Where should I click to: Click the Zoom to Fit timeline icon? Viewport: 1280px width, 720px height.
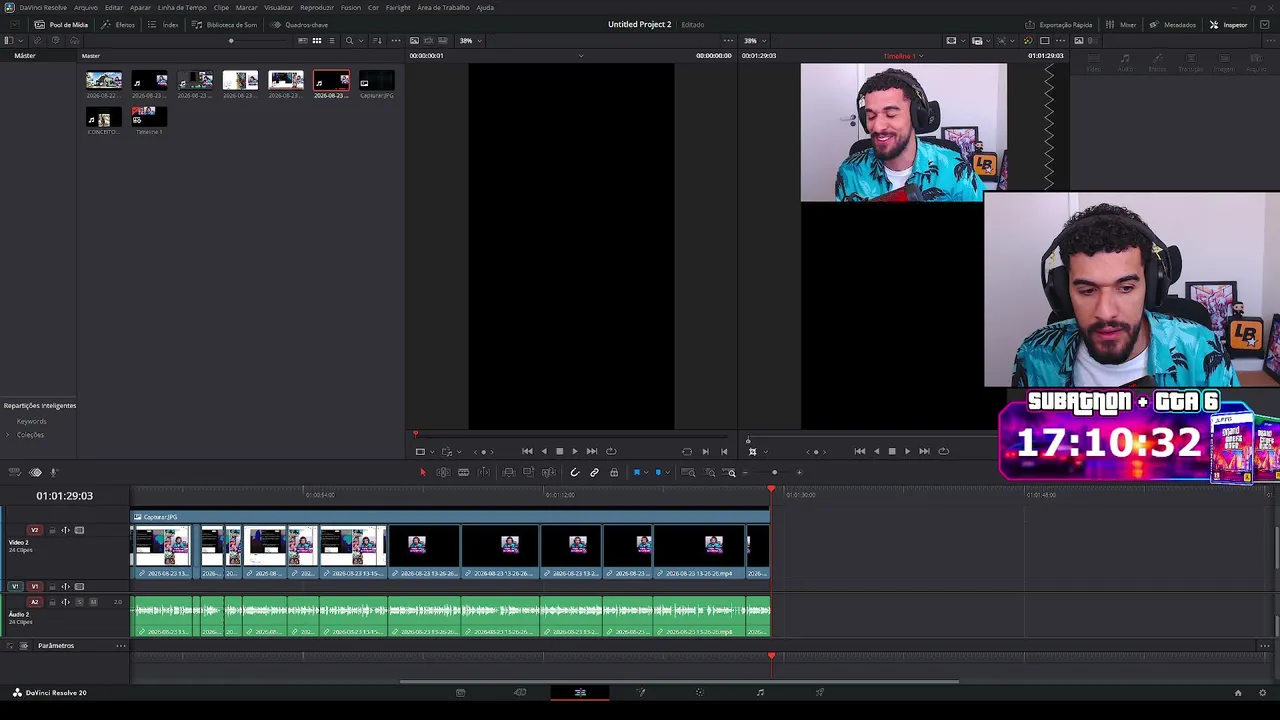pos(688,472)
